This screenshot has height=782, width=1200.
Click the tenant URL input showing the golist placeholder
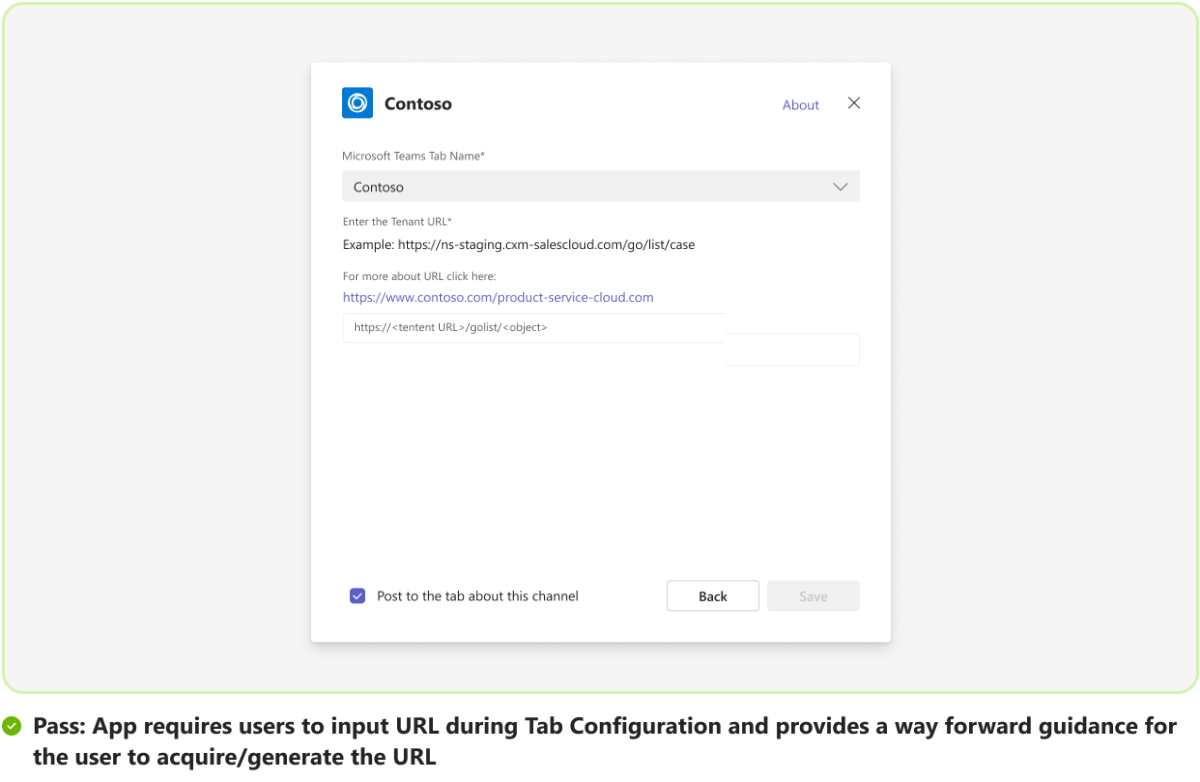(x=533, y=327)
